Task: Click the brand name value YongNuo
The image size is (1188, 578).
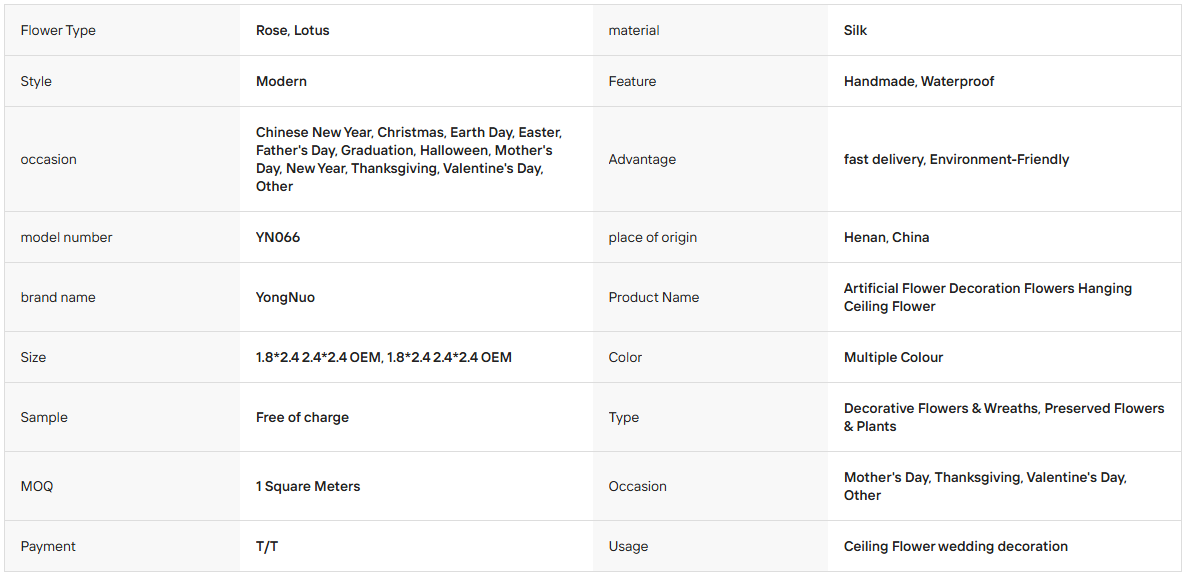Action: 286,297
